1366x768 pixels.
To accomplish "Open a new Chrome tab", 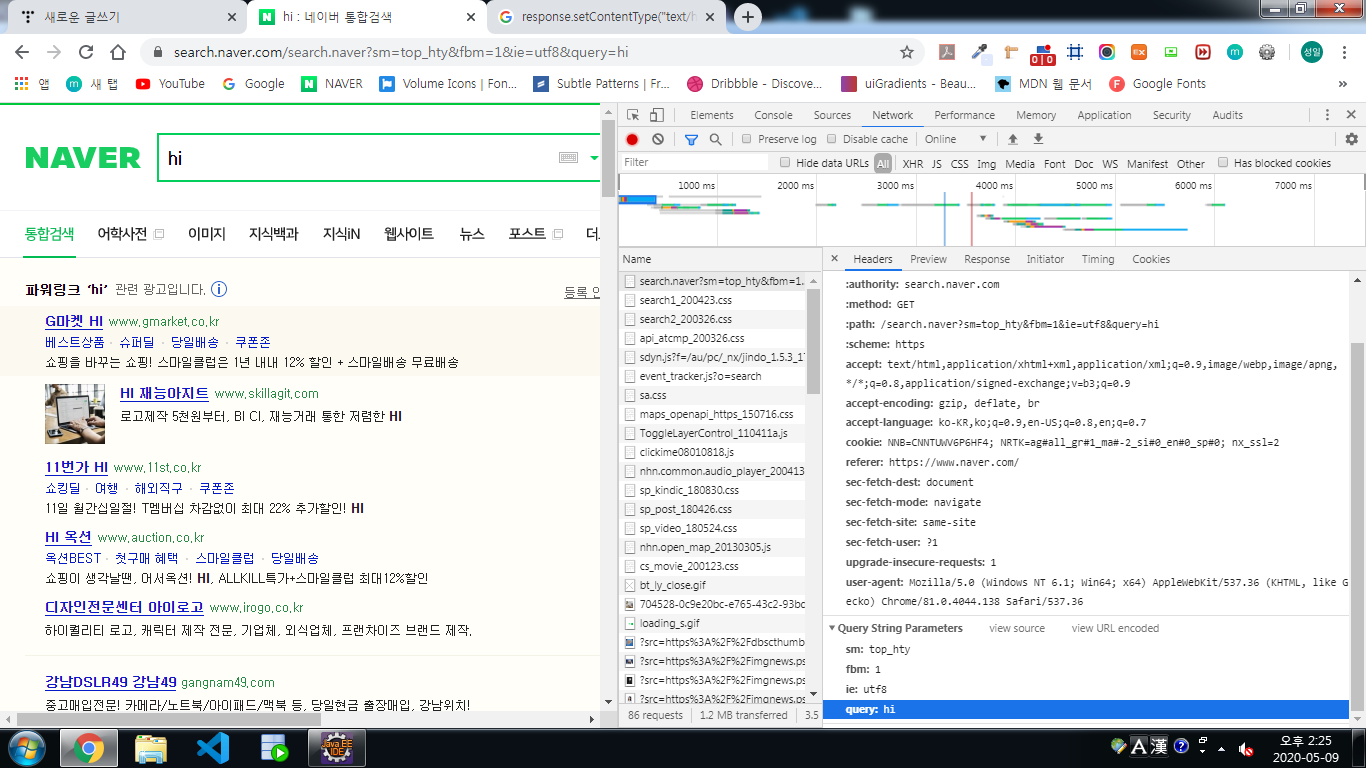I will [x=748, y=17].
